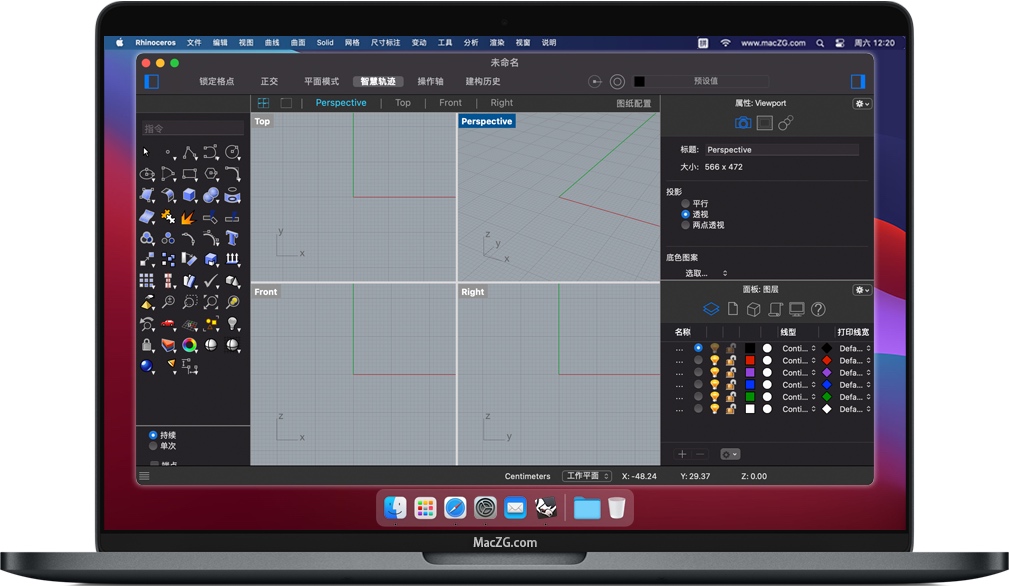Open the 工作平面 dropdown in the status bar
Image resolution: width=1009 pixels, height=586 pixels.
[x=588, y=476]
